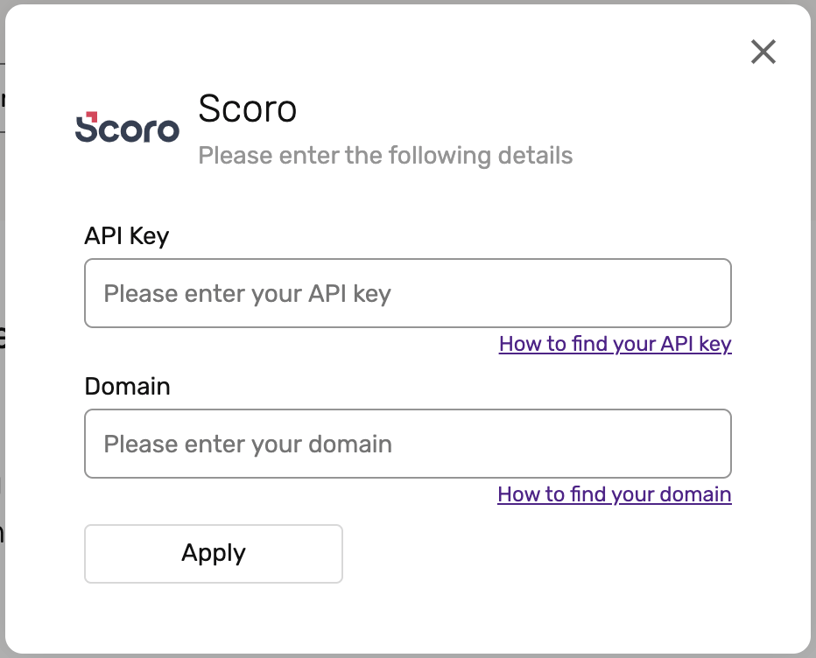
Task: Focus the field with placeholder 'Please enter your API key'
Action: 408,293
